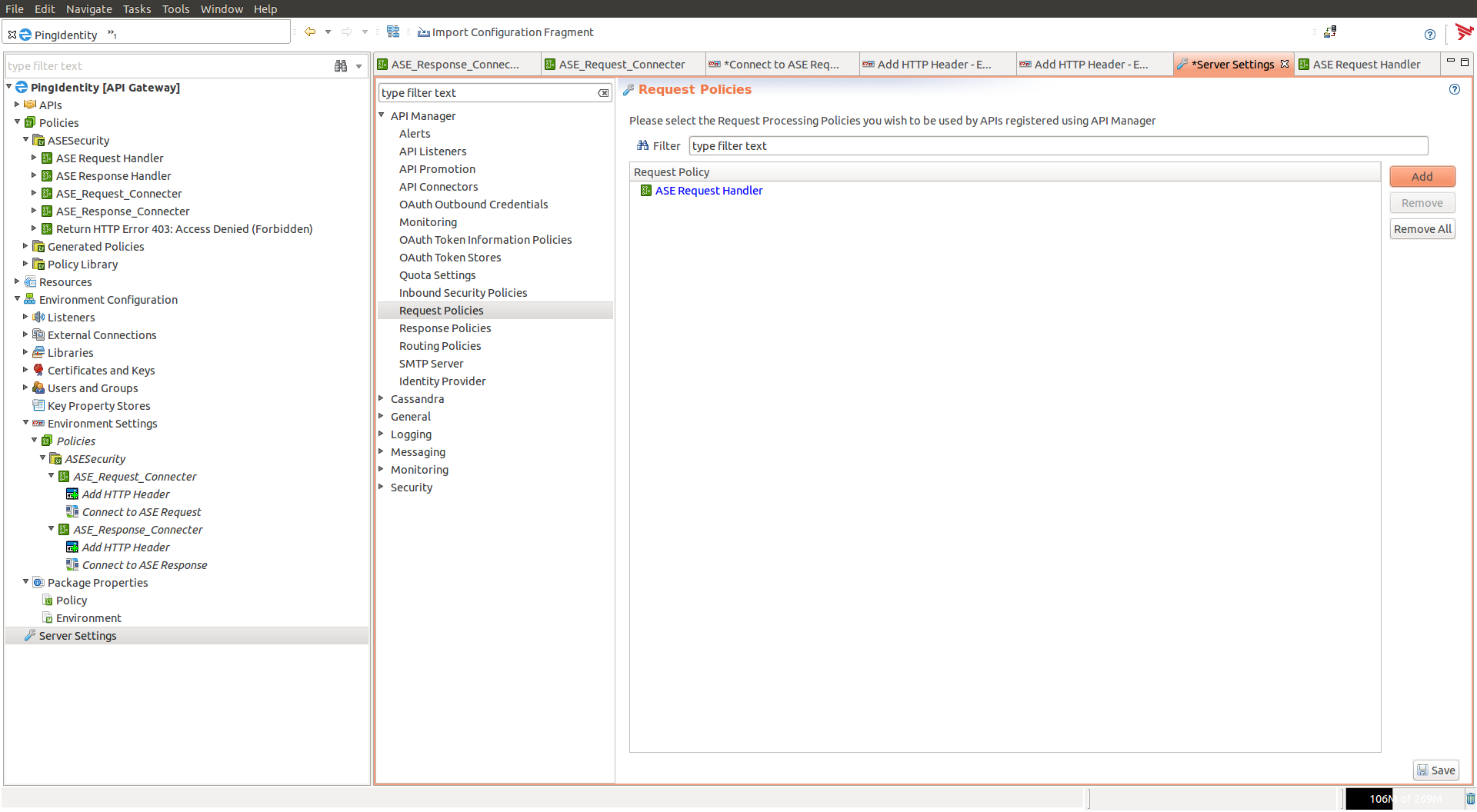This screenshot has height=812, width=1477.
Task: Click the Request Policy Filter input field
Action: (x=1058, y=146)
